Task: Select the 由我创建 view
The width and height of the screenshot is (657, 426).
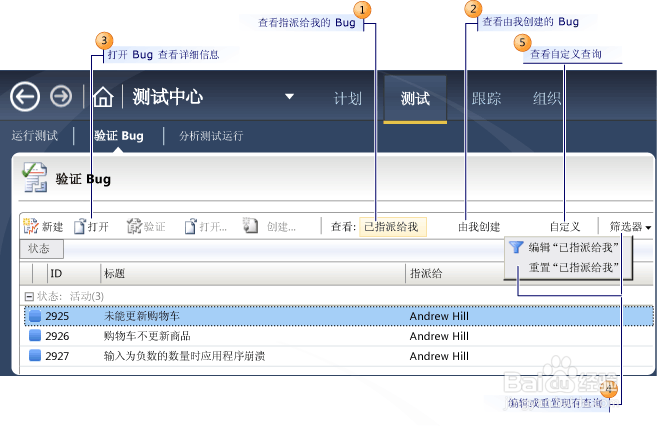Action: [x=479, y=227]
